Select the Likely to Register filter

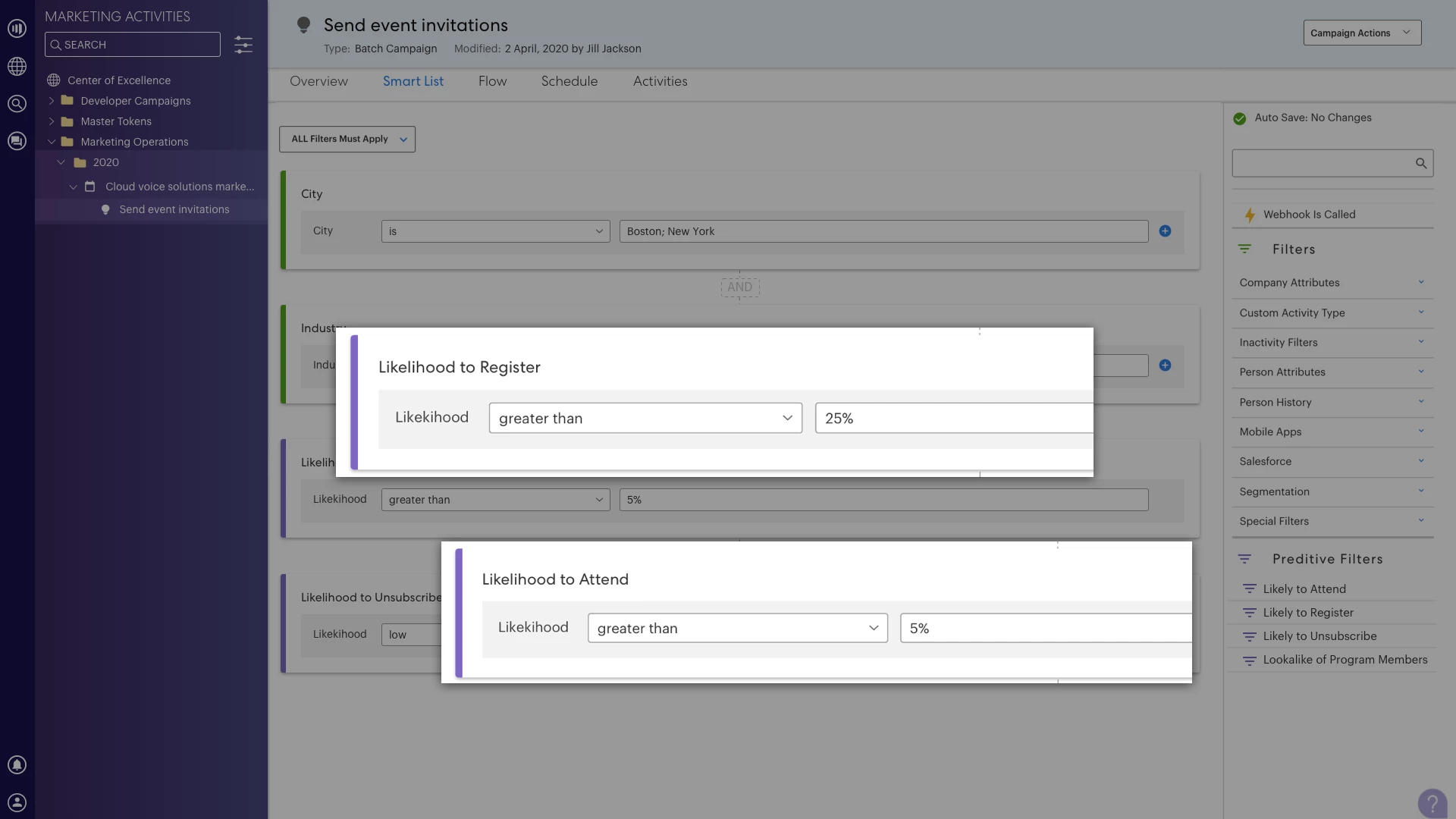1307,613
